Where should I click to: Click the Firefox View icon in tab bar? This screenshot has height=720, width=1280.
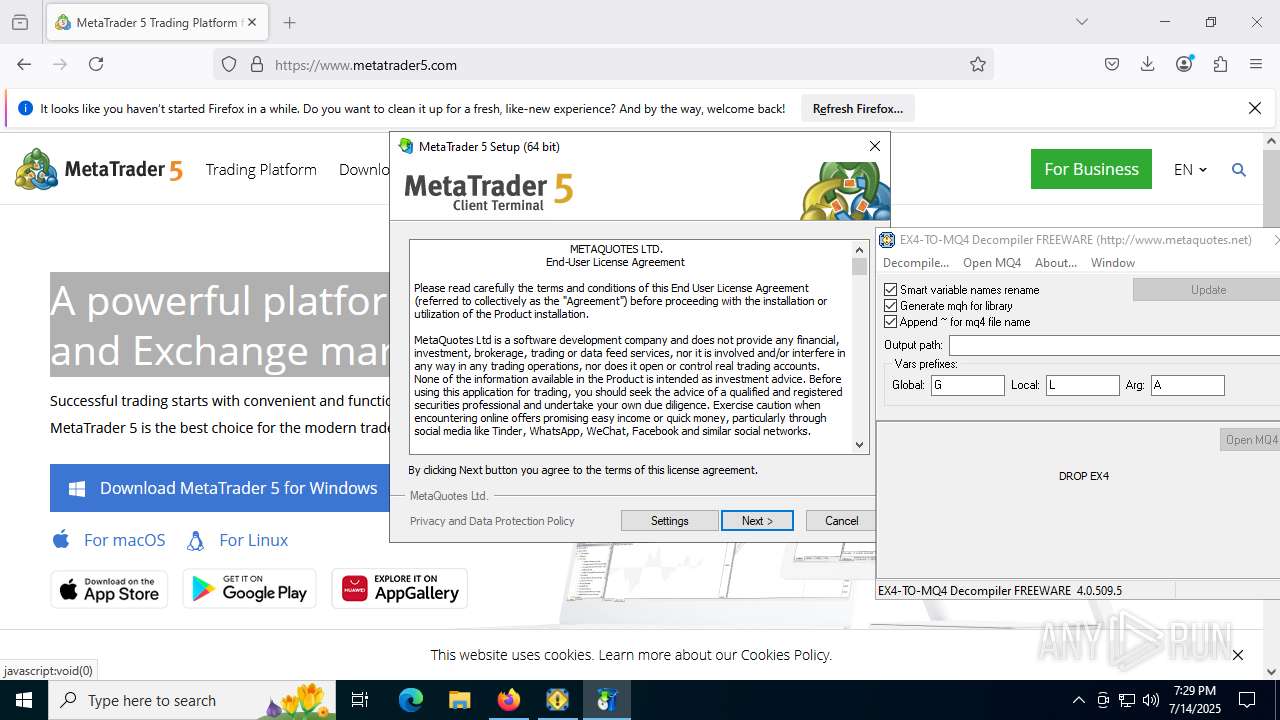[x=20, y=22]
